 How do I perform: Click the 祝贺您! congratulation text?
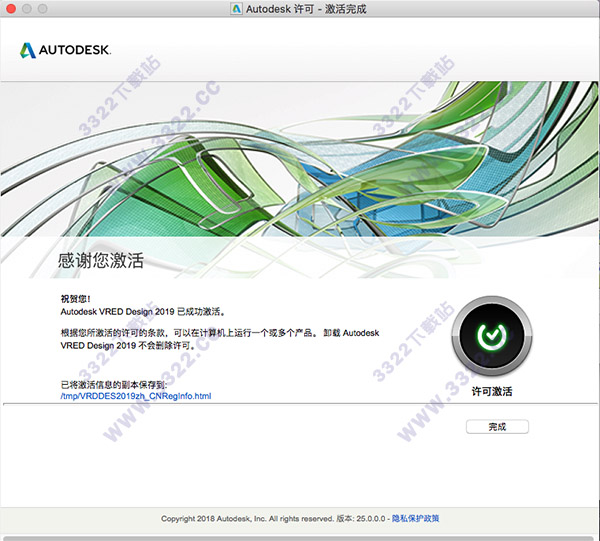[x=77, y=299]
